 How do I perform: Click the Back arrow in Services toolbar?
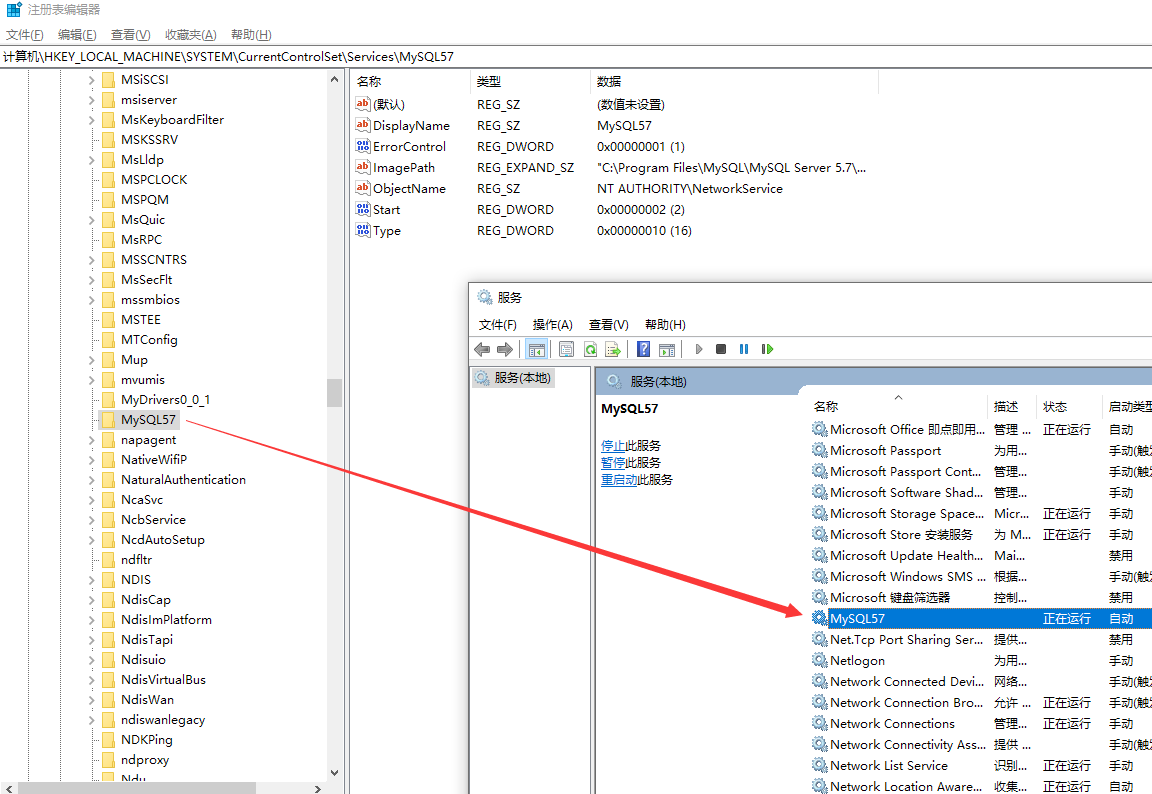pyautogui.click(x=482, y=349)
